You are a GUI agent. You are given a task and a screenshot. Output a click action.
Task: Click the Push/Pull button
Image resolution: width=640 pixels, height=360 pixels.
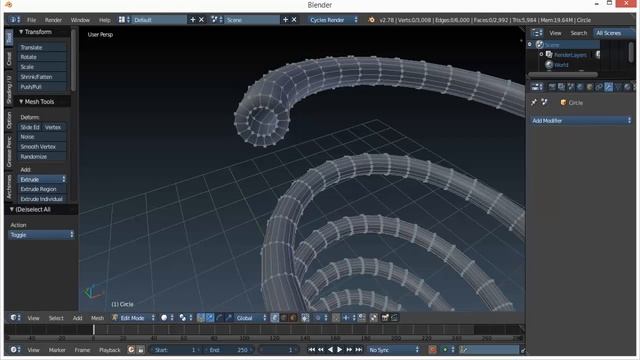(42, 87)
